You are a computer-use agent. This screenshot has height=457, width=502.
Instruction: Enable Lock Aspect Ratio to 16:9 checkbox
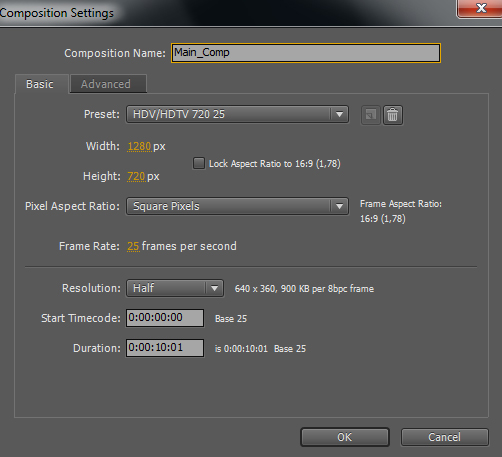point(199,163)
